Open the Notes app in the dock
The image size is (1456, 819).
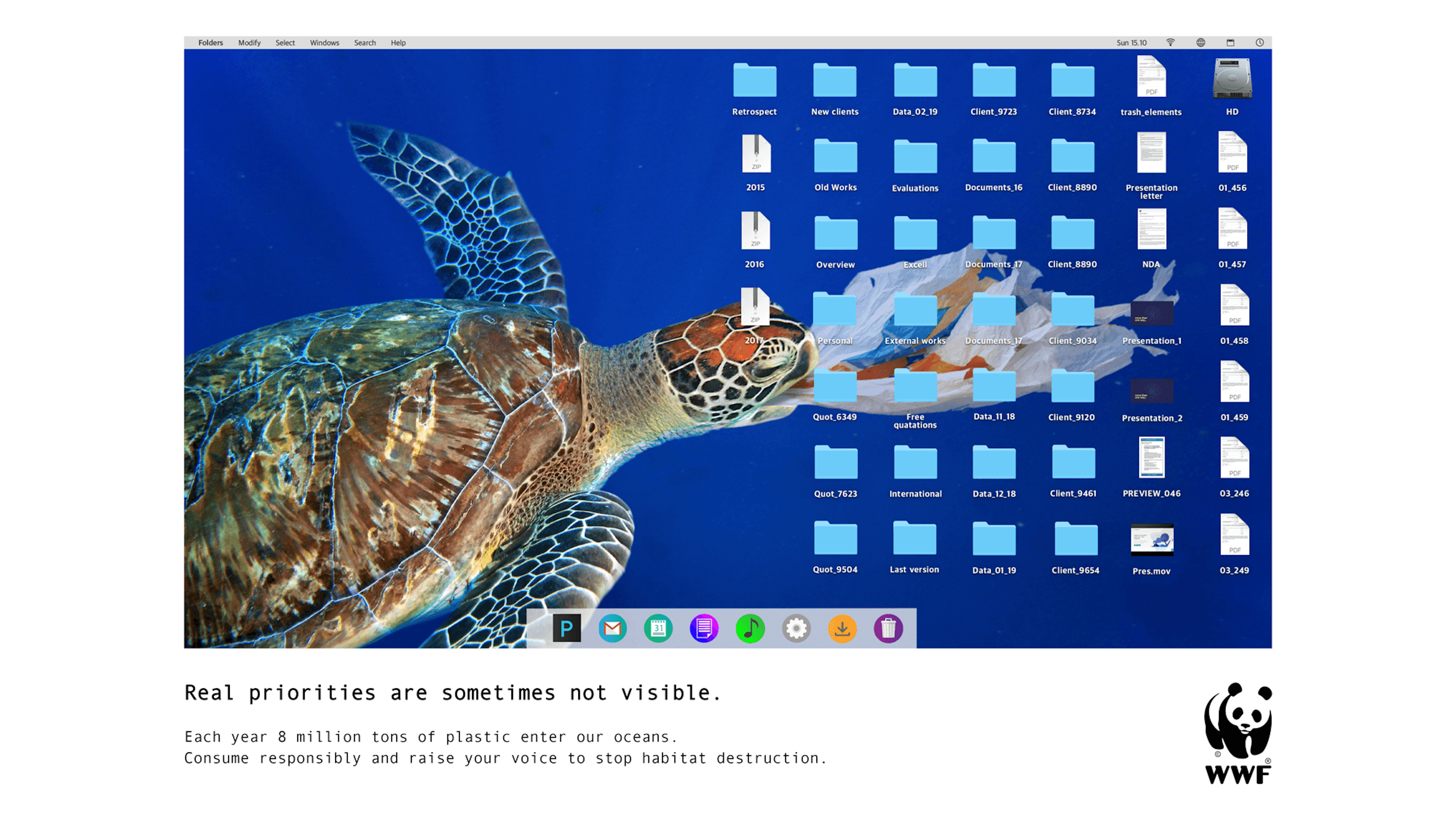click(704, 628)
